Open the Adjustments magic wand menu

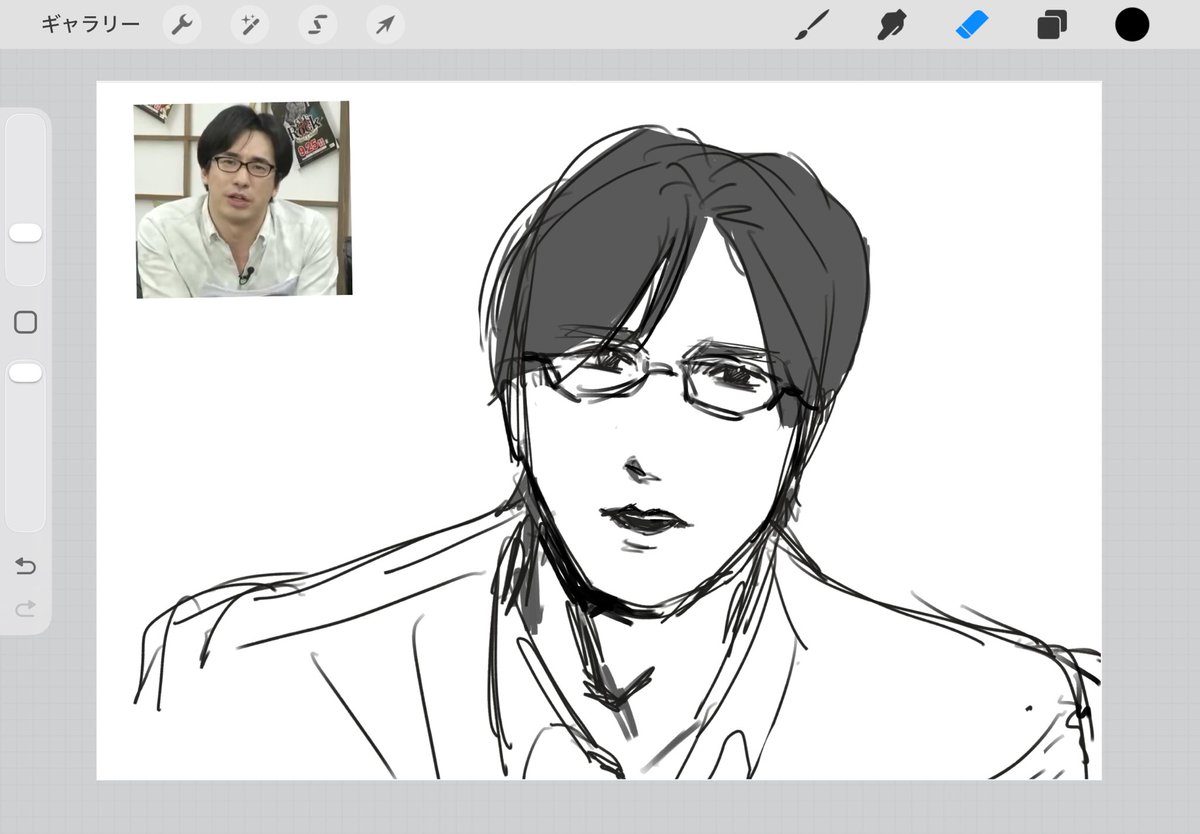click(249, 25)
